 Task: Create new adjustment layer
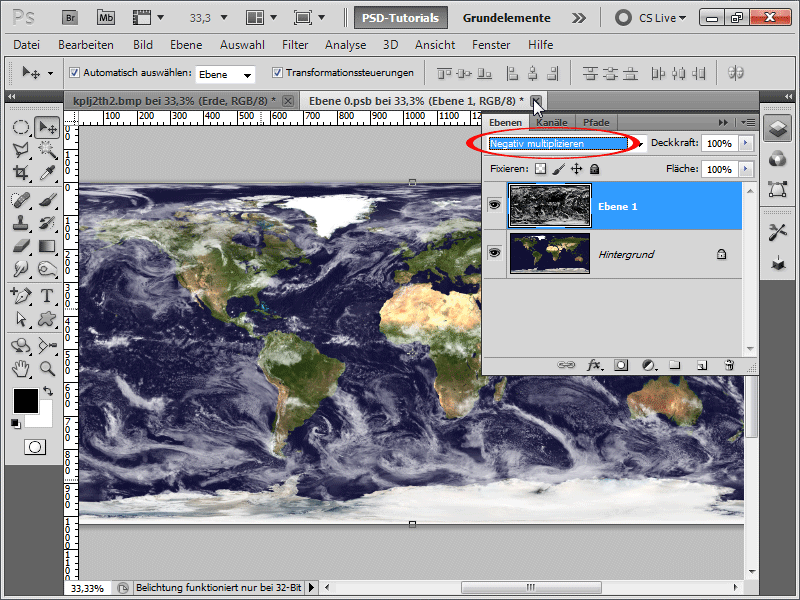pos(648,365)
